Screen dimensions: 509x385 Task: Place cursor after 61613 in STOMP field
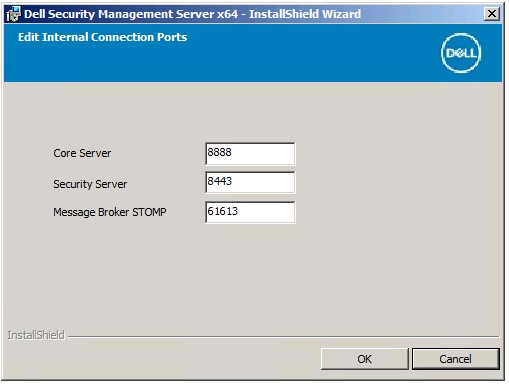[239, 211]
